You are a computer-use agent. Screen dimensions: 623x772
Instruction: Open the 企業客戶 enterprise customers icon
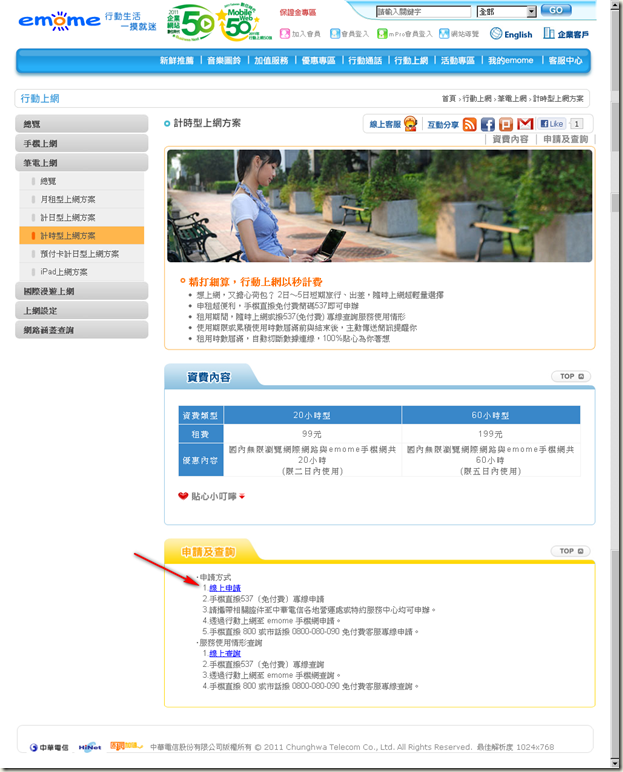[566, 33]
